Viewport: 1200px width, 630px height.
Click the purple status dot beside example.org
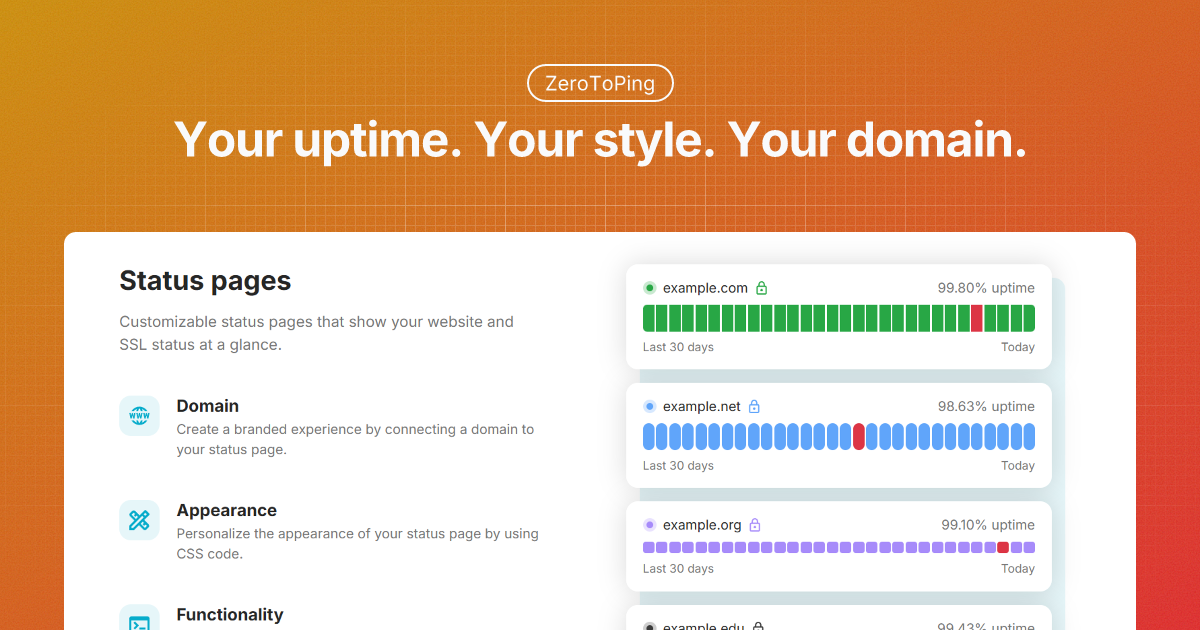coord(649,525)
